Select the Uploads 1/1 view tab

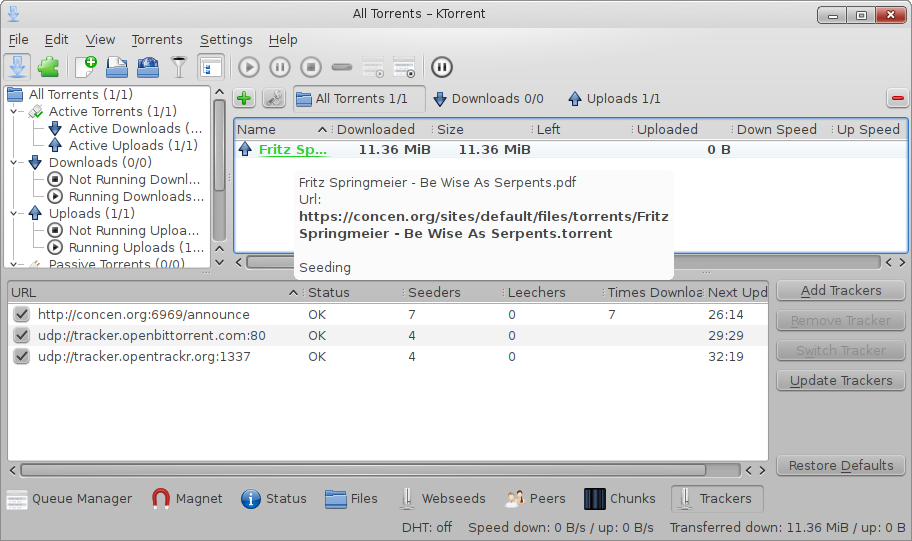(x=614, y=98)
